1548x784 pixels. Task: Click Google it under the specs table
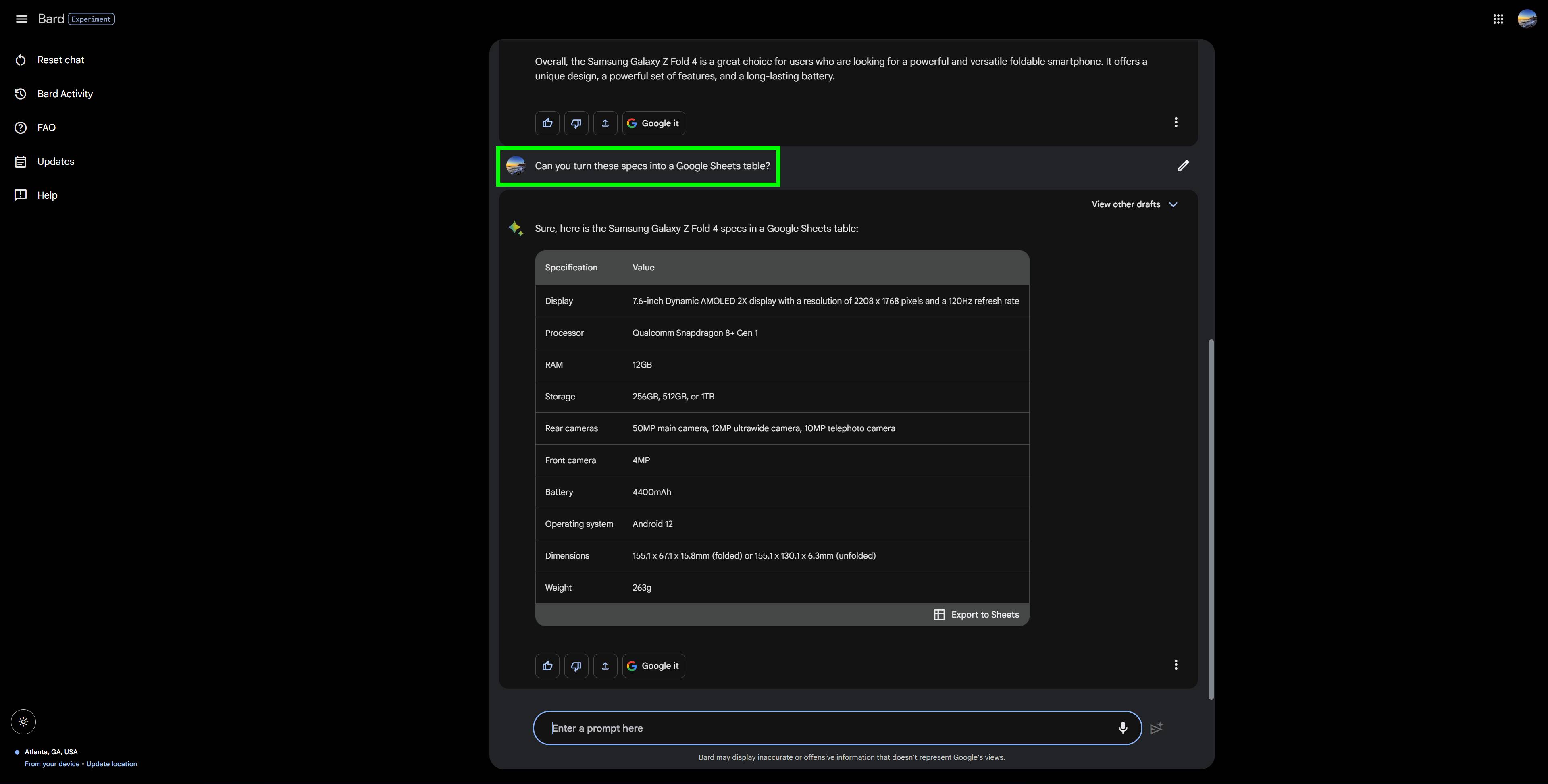654,665
